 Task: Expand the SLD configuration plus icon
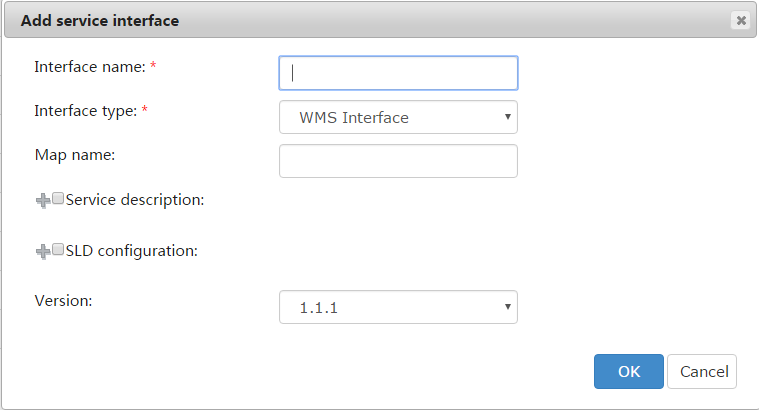(x=42, y=251)
